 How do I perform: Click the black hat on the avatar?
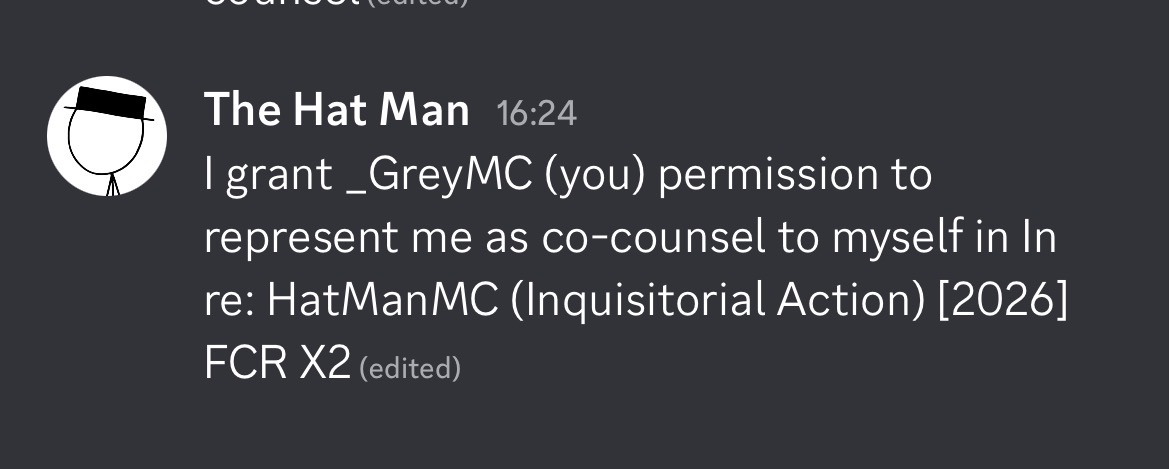click(x=109, y=103)
